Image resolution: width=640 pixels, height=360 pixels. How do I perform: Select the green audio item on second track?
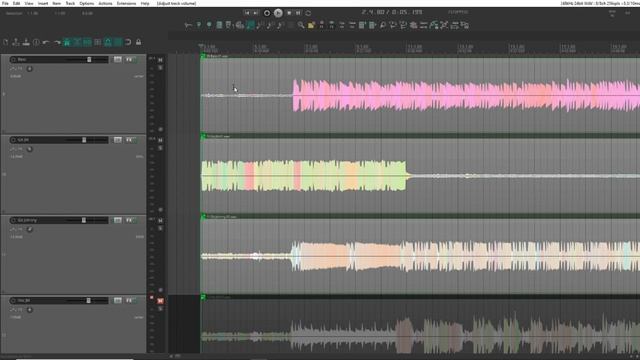click(420, 176)
